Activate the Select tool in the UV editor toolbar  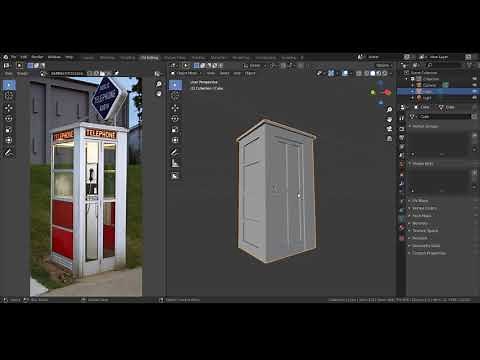point(9,85)
